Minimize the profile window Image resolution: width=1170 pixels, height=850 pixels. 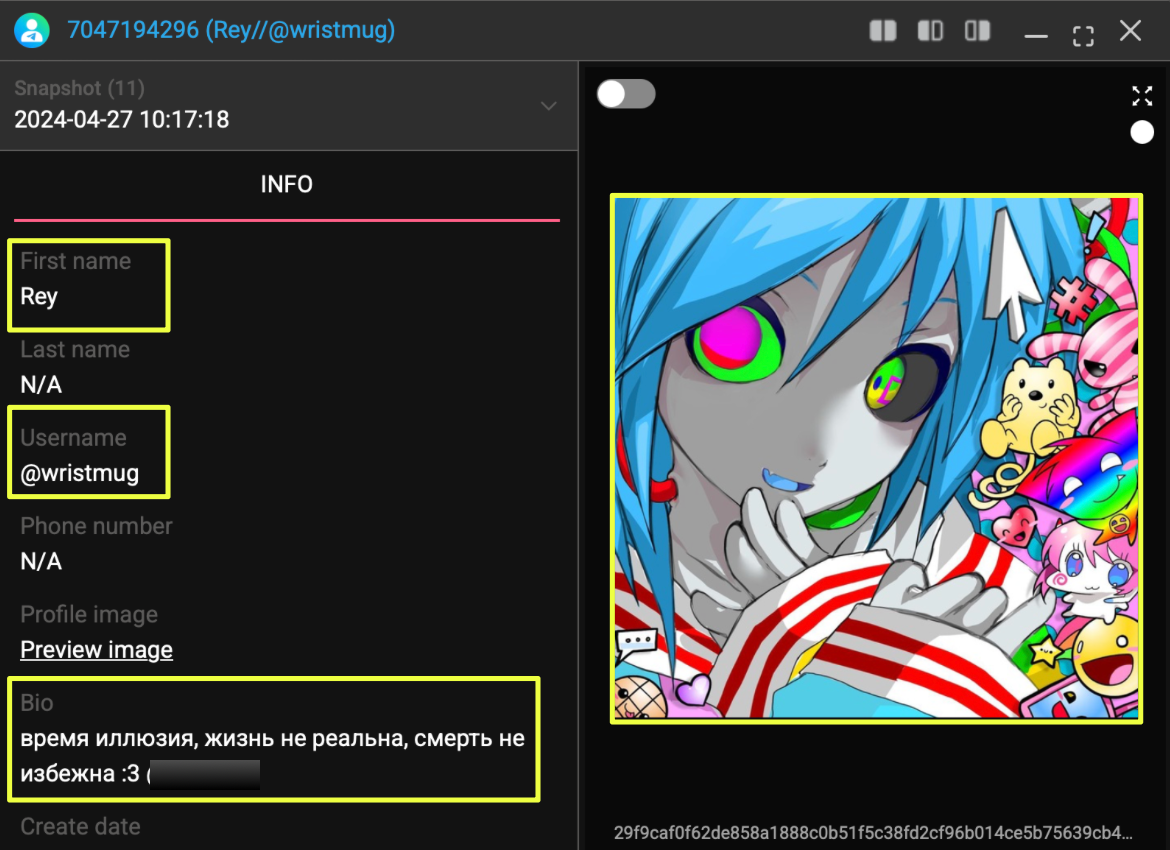tap(1036, 36)
